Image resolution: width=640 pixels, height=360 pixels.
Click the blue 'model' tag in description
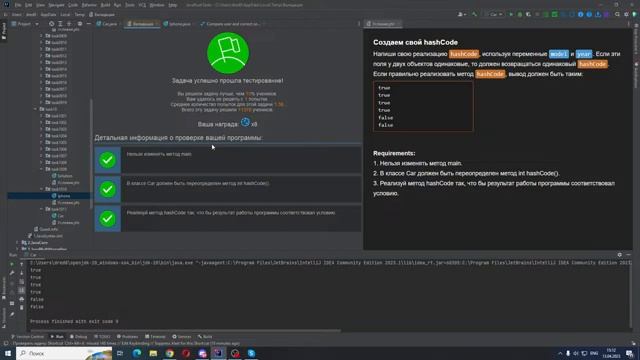point(559,54)
